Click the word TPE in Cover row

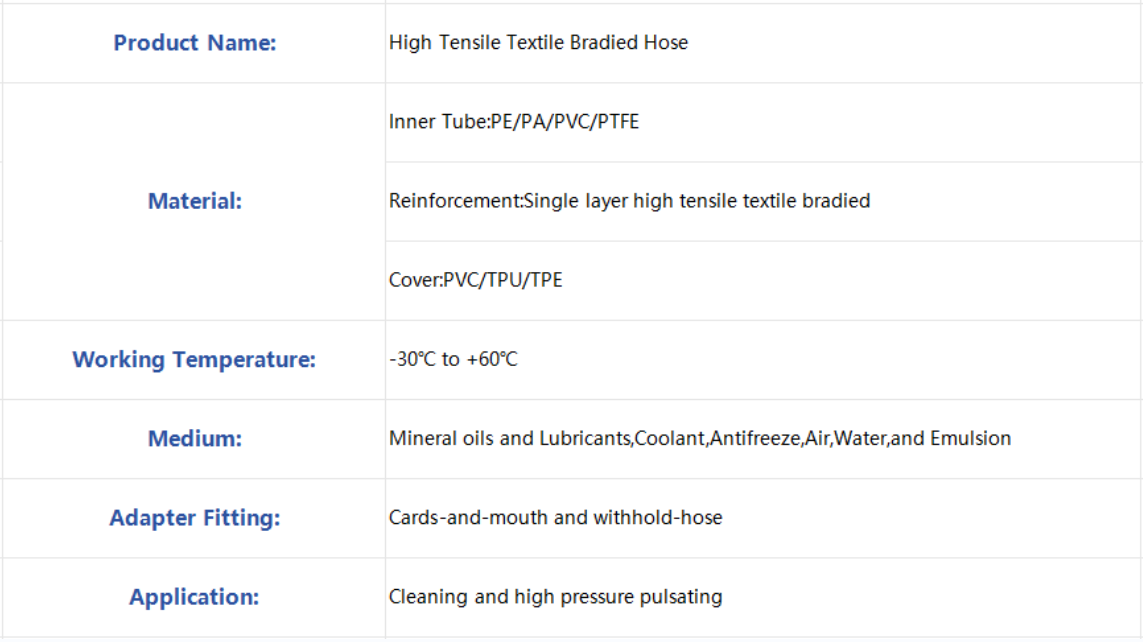click(546, 280)
